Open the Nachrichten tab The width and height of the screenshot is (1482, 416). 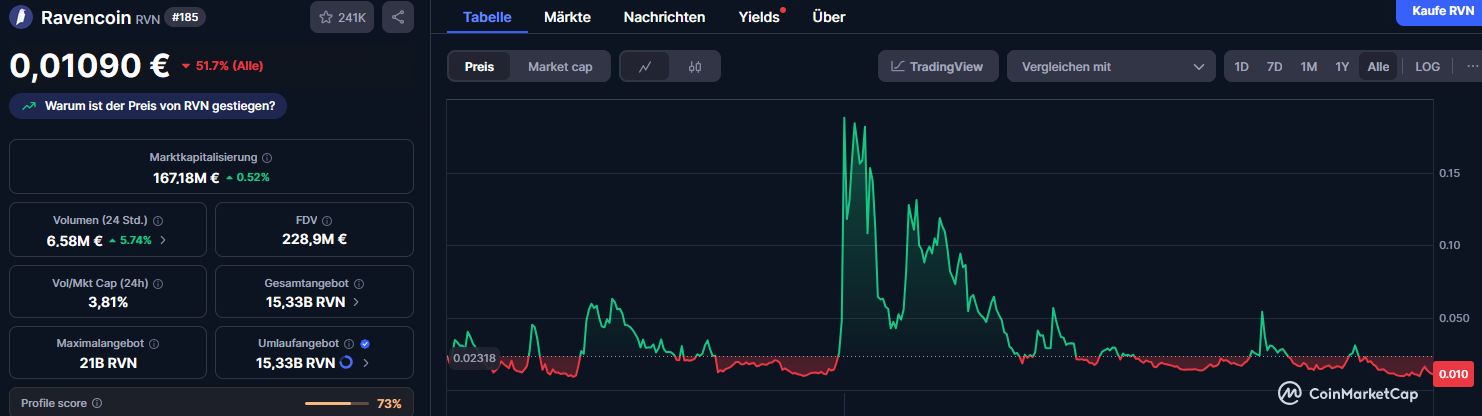[x=664, y=17]
